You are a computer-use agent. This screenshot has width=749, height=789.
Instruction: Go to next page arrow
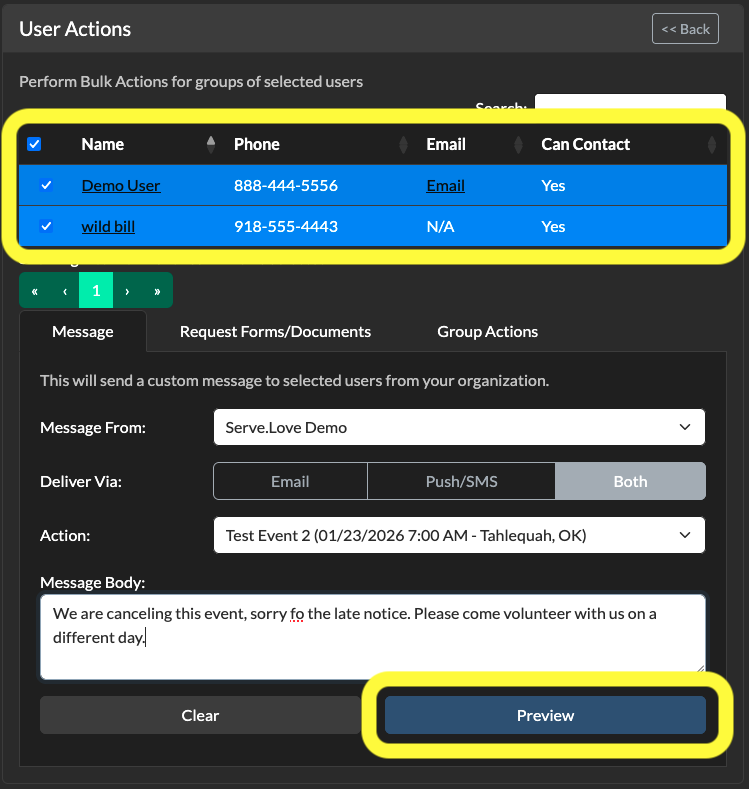pos(127,290)
